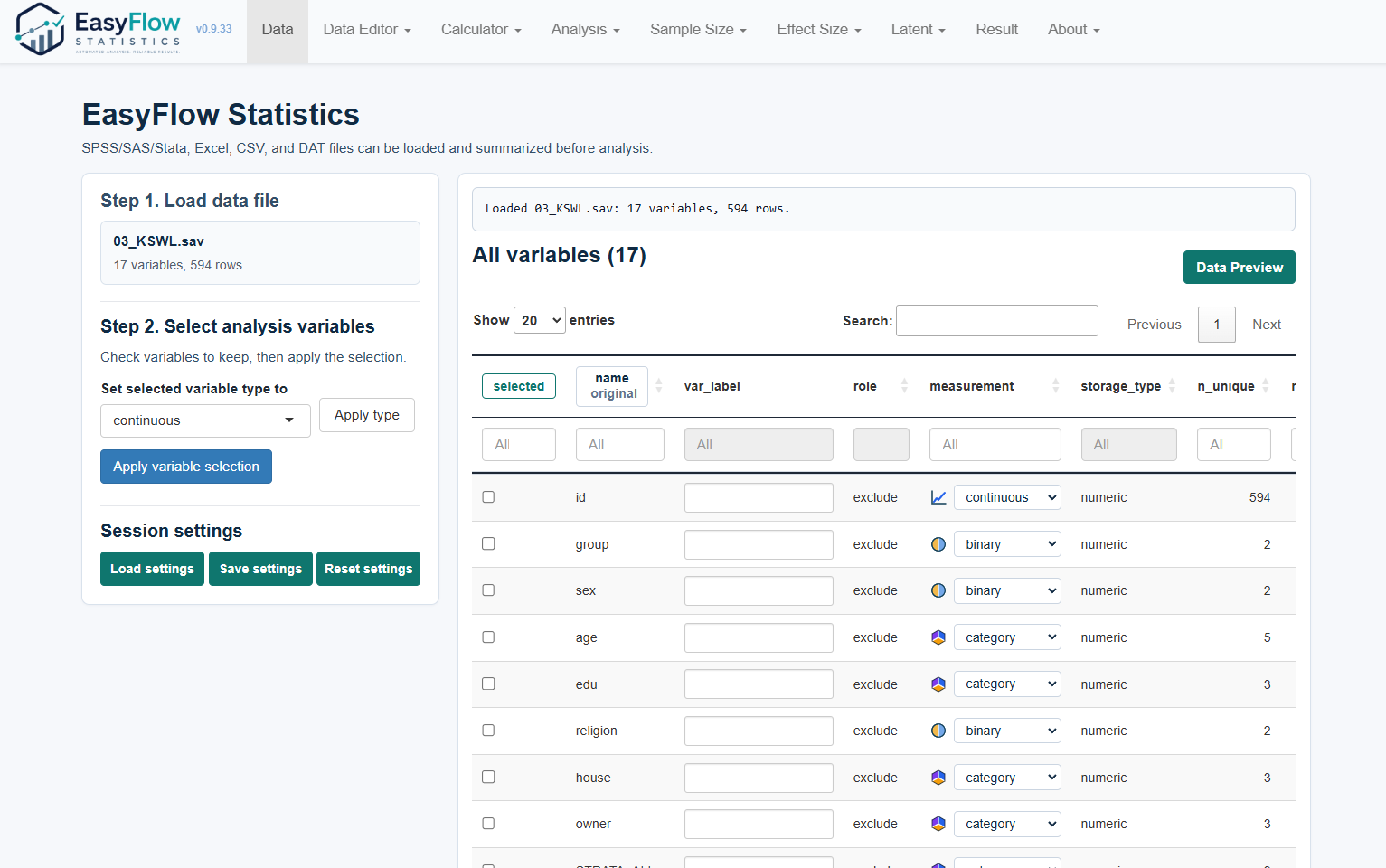Click the category icon in edu row
This screenshot has height=868, width=1386.
click(x=938, y=684)
